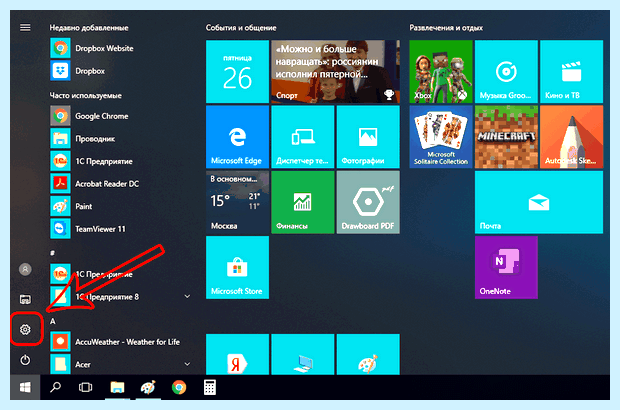The image size is (620, 410).
Task: Open the Minecraft tile
Action: [506, 137]
